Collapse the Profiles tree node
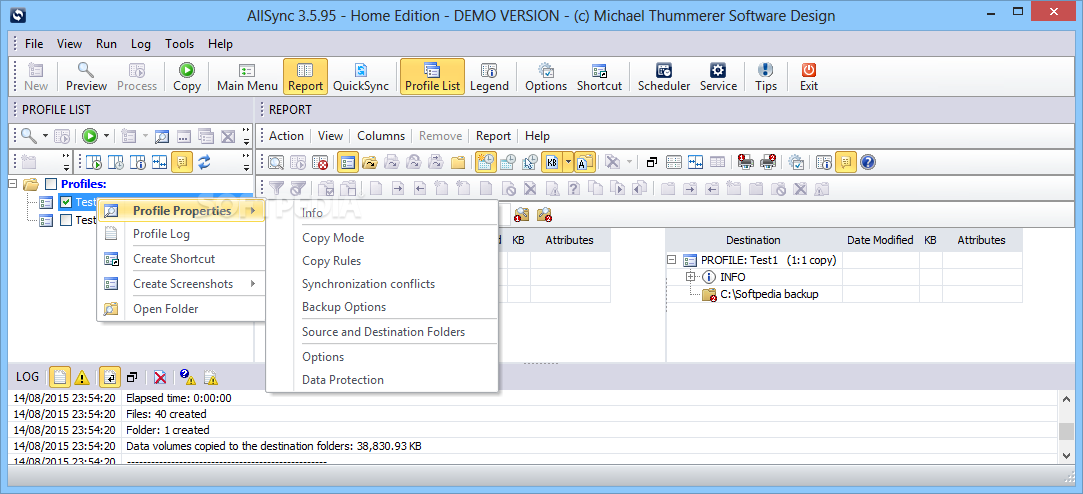1083x494 pixels. [12, 184]
